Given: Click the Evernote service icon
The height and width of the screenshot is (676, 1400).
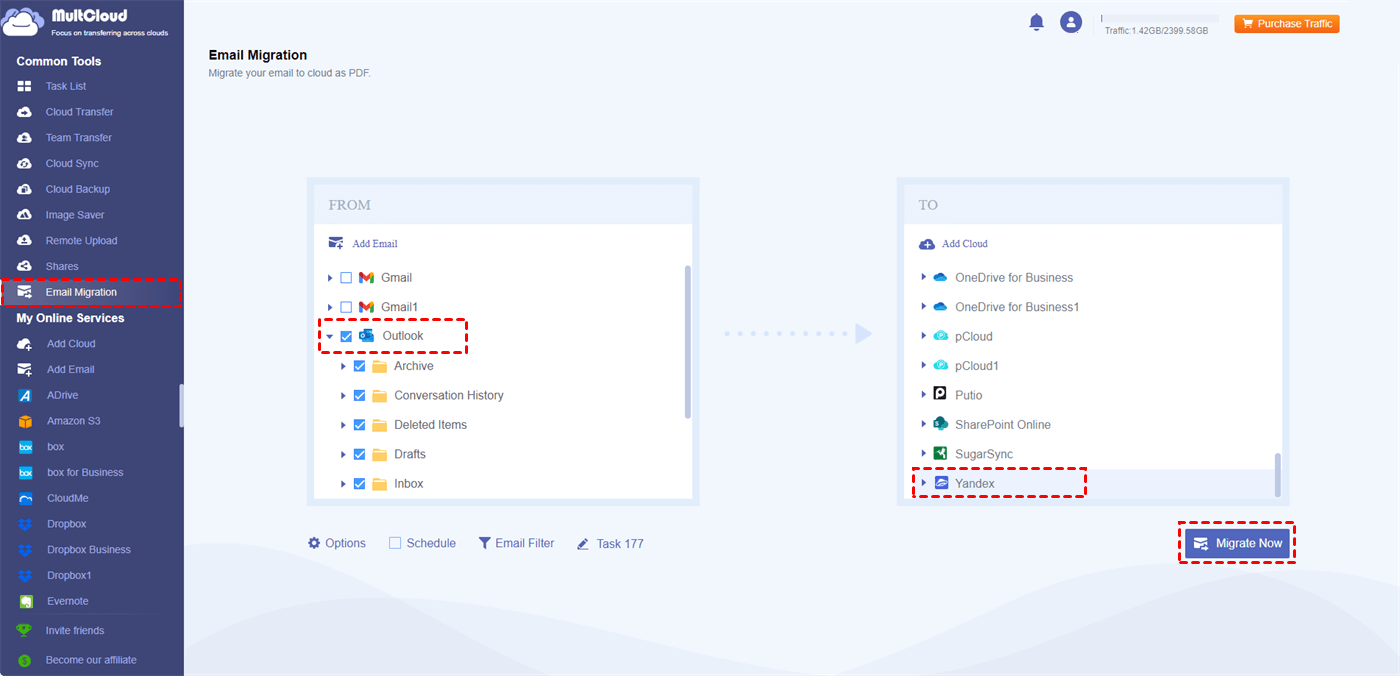Looking at the screenshot, I should (25, 601).
